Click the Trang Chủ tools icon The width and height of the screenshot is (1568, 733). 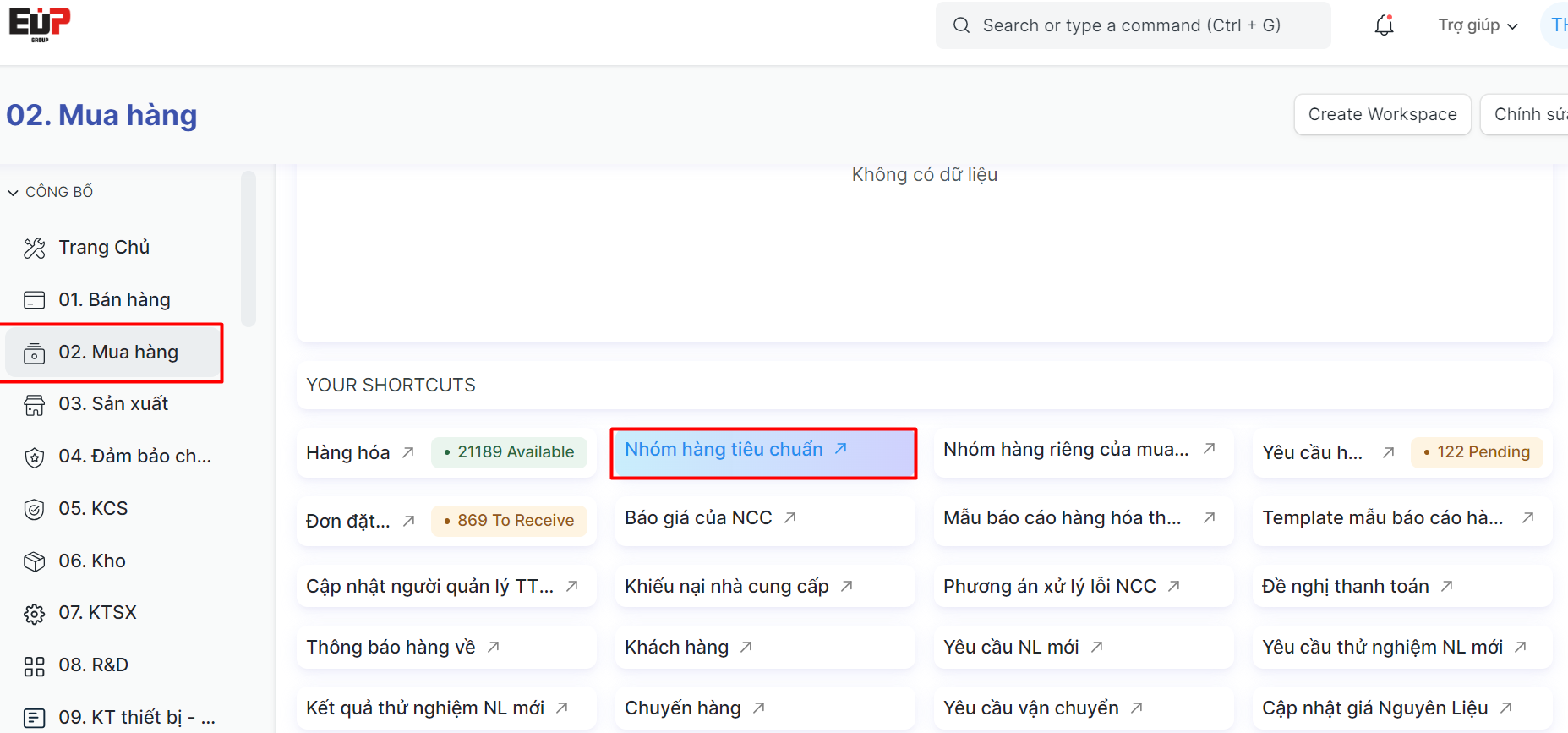(35, 248)
